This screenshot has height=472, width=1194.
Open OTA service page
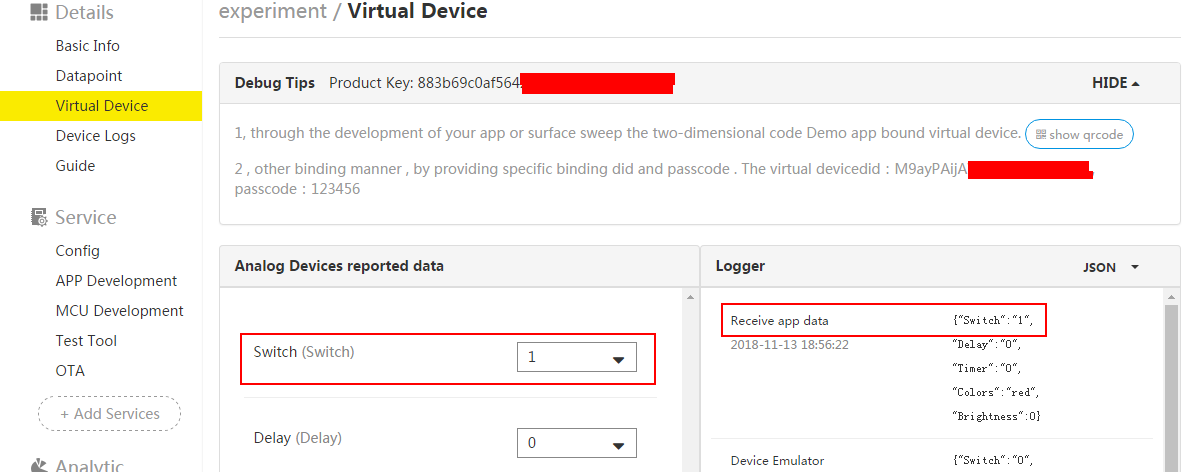[70, 371]
